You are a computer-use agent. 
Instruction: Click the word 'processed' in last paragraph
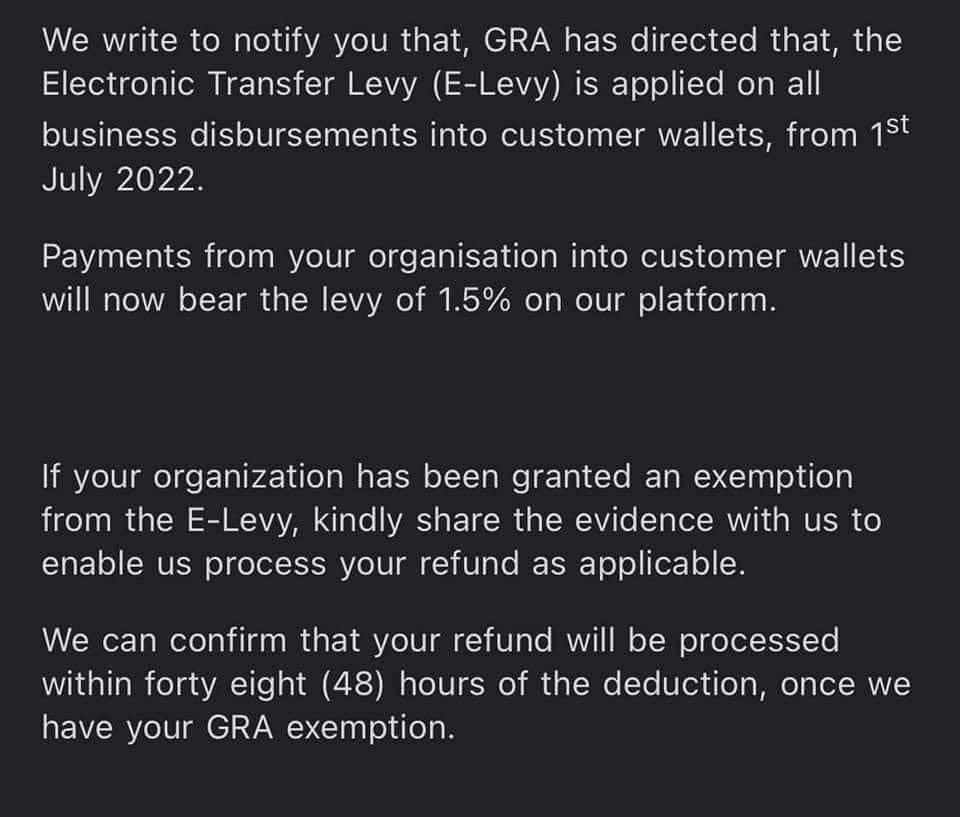(759, 641)
